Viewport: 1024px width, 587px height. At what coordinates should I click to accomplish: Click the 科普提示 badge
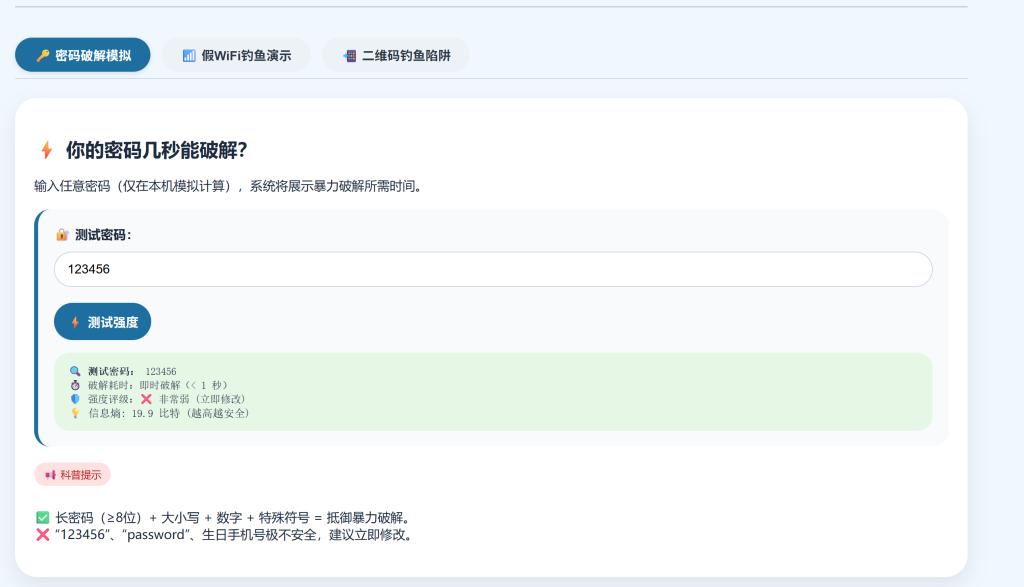(72, 475)
